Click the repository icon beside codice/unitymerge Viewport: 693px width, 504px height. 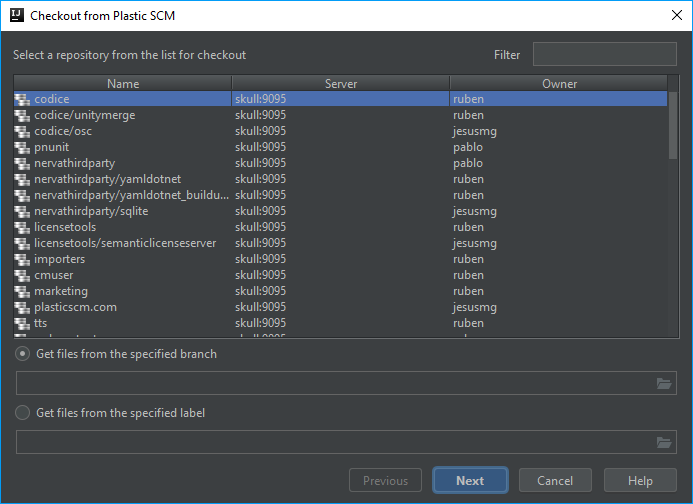tap(22, 115)
